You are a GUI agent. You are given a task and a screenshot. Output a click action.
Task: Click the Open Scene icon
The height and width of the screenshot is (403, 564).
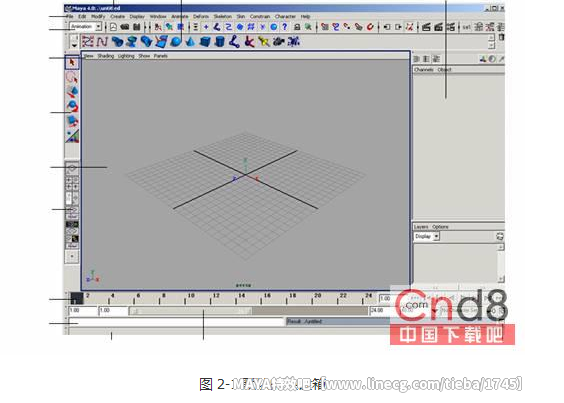(125, 27)
